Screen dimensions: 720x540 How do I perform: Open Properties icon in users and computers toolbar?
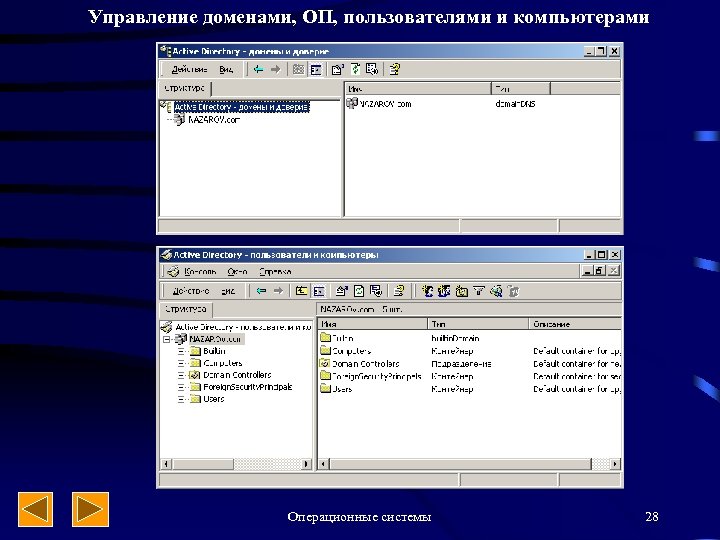click(342, 291)
